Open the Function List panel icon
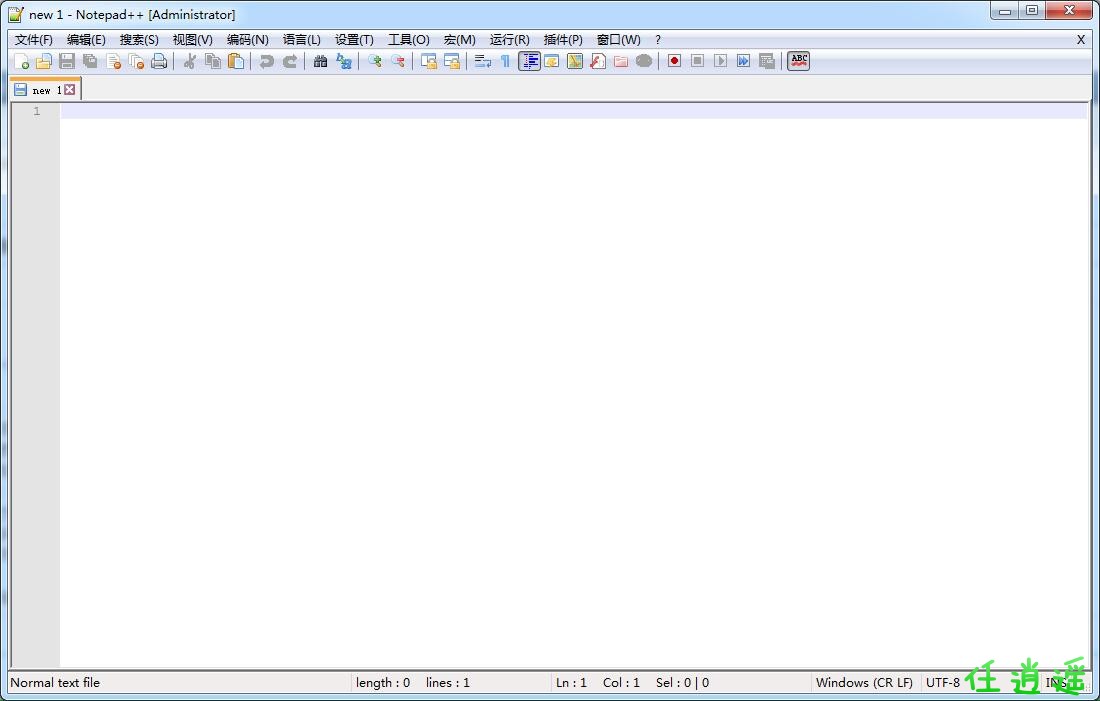The height and width of the screenshot is (701, 1100). (x=598, y=62)
